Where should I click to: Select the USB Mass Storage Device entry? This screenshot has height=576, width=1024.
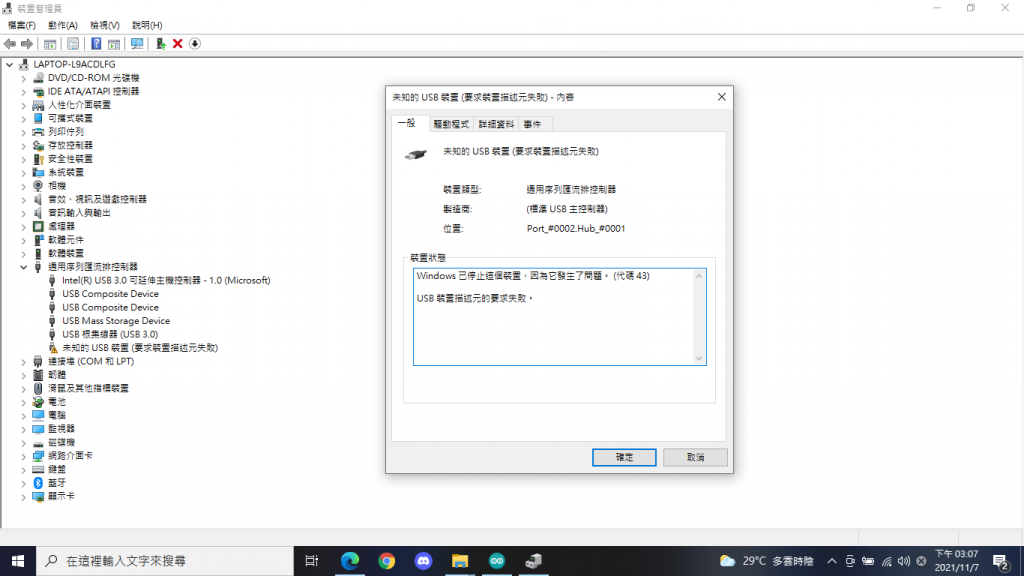point(116,321)
